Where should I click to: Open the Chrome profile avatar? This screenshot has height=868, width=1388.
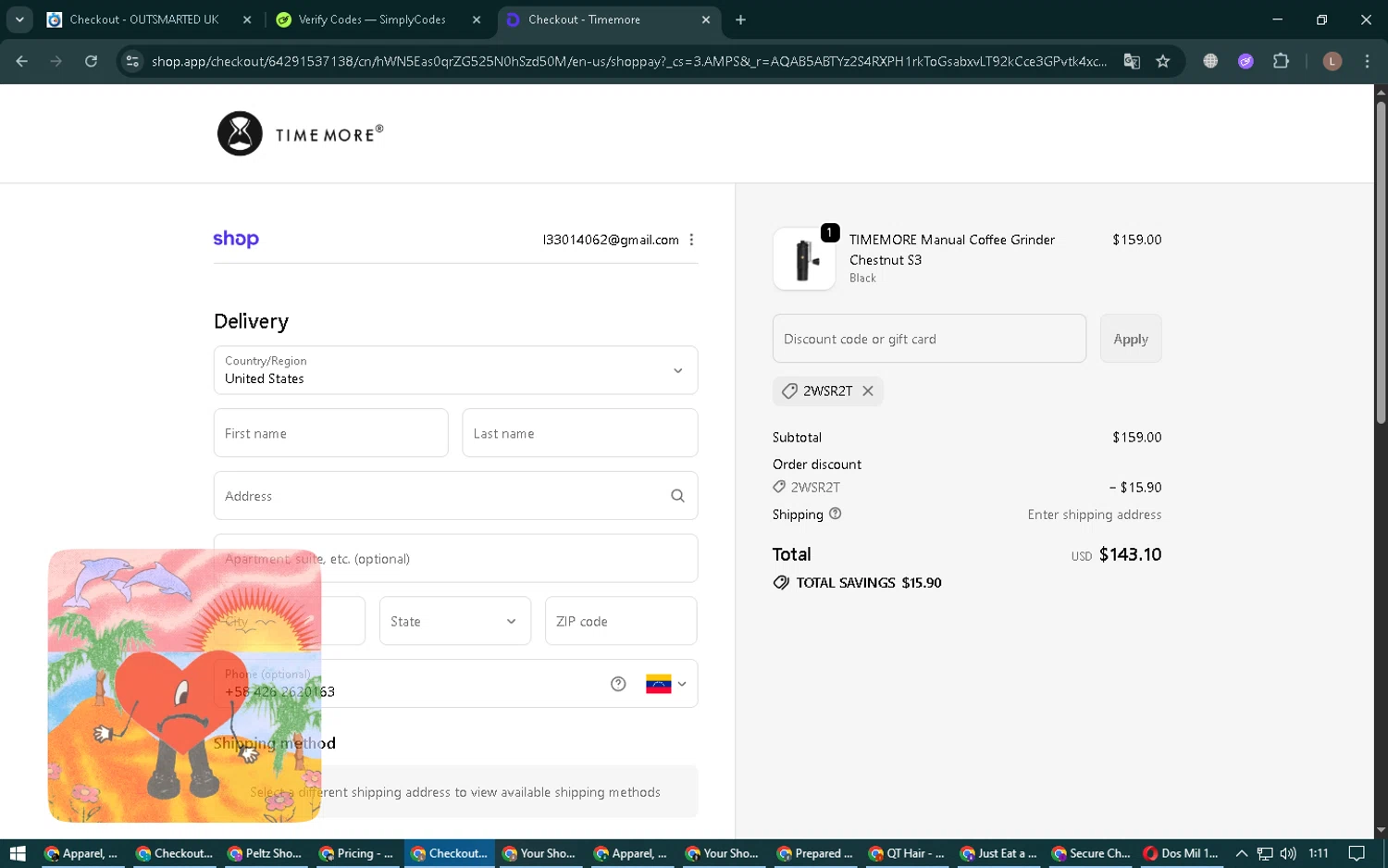pyautogui.click(x=1332, y=61)
